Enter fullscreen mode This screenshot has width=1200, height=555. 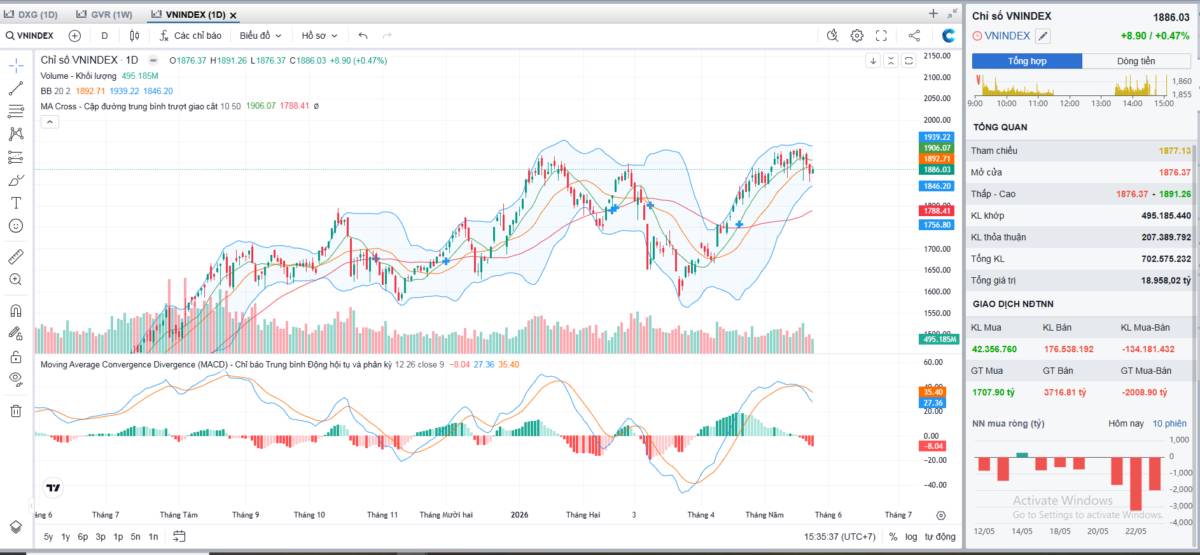click(x=881, y=35)
